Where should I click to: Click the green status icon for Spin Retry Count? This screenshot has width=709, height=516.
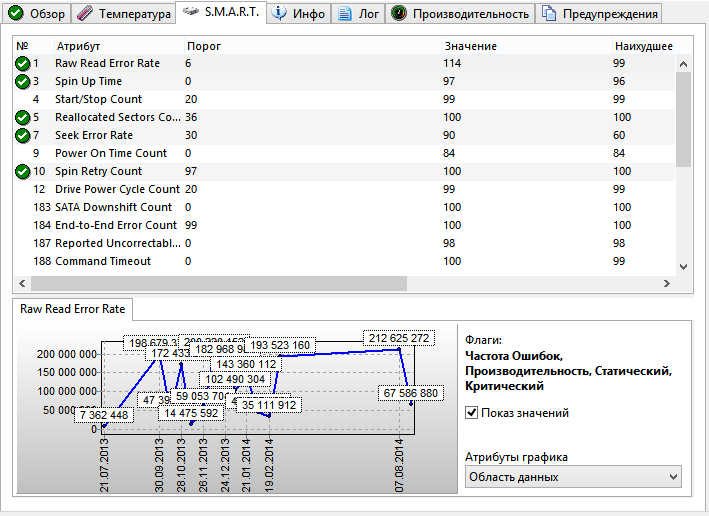tap(22, 171)
